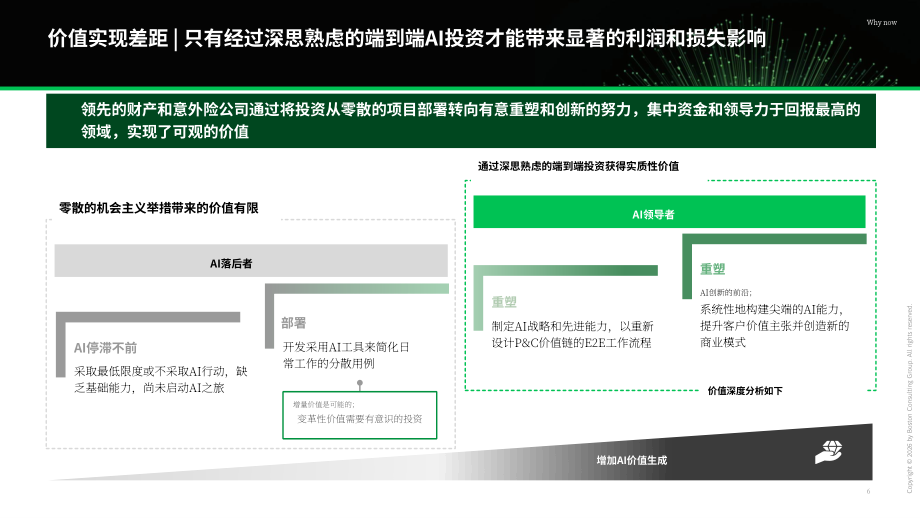Image resolution: width=920 pixels, height=518 pixels.
Task: Select the "零散的机会主义举措带来的价值有限" caption
Action: [x=158, y=208]
